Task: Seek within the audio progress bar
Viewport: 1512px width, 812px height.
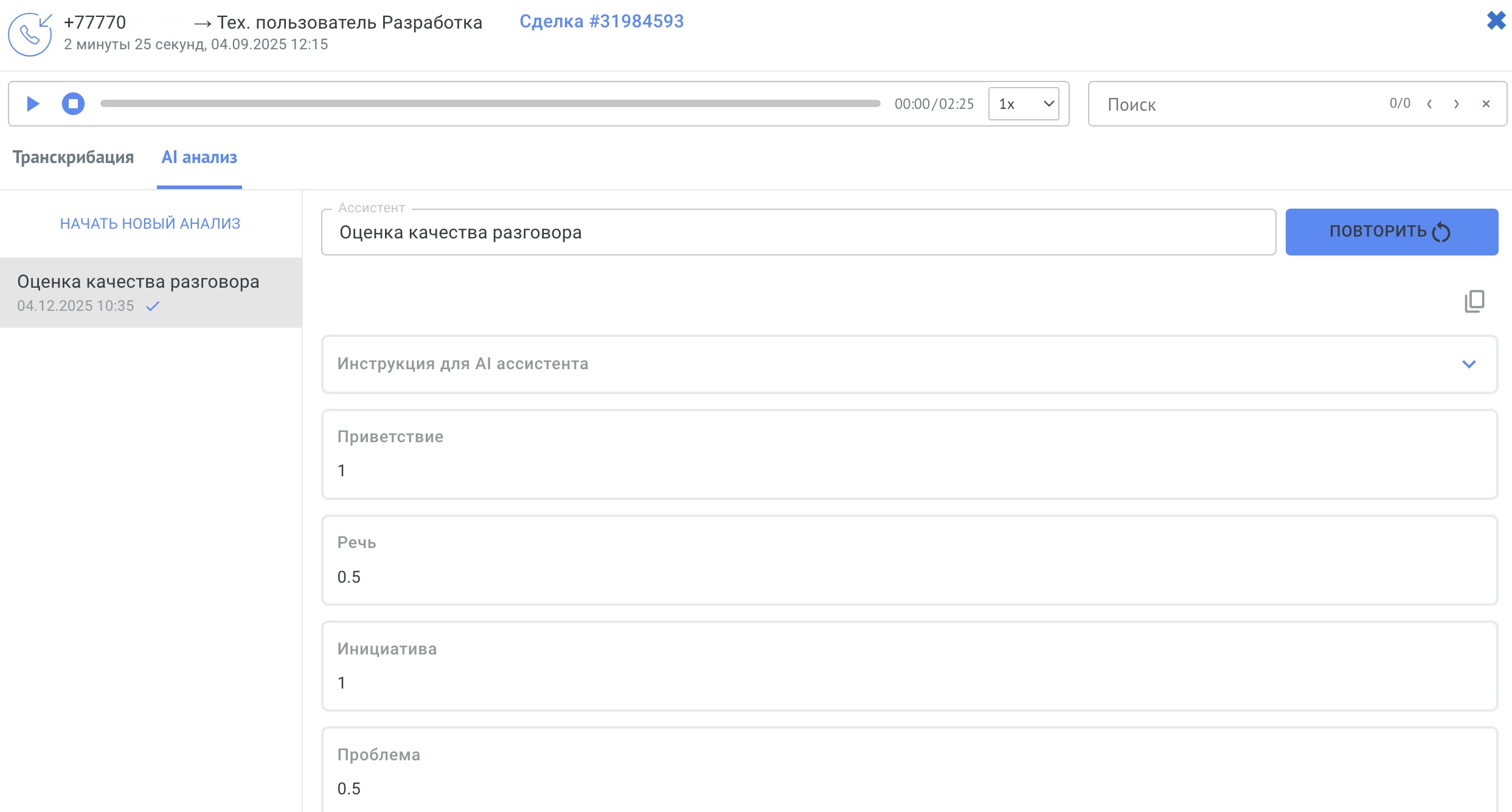Action: tap(490, 104)
